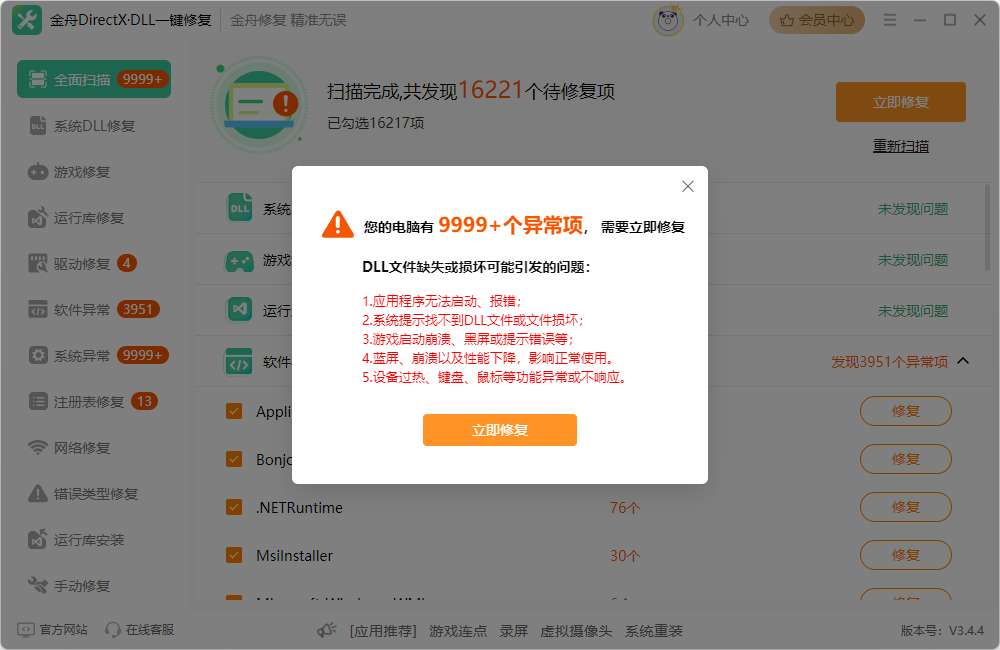Screen dimensions: 1000x650
Task: Open the 会员中心 membership center
Action: click(x=817, y=19)
